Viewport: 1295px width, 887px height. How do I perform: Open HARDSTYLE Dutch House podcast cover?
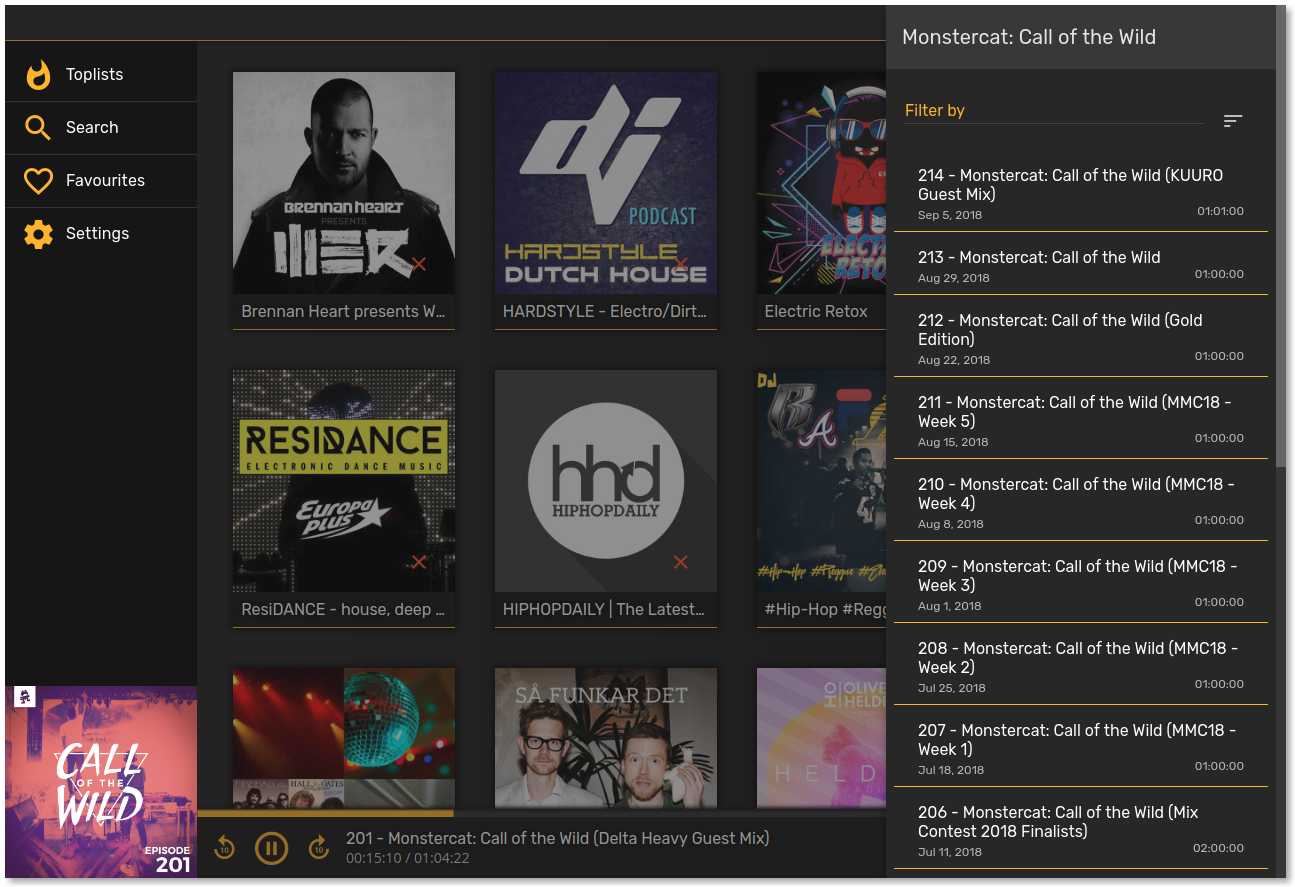tap(606, 183)
